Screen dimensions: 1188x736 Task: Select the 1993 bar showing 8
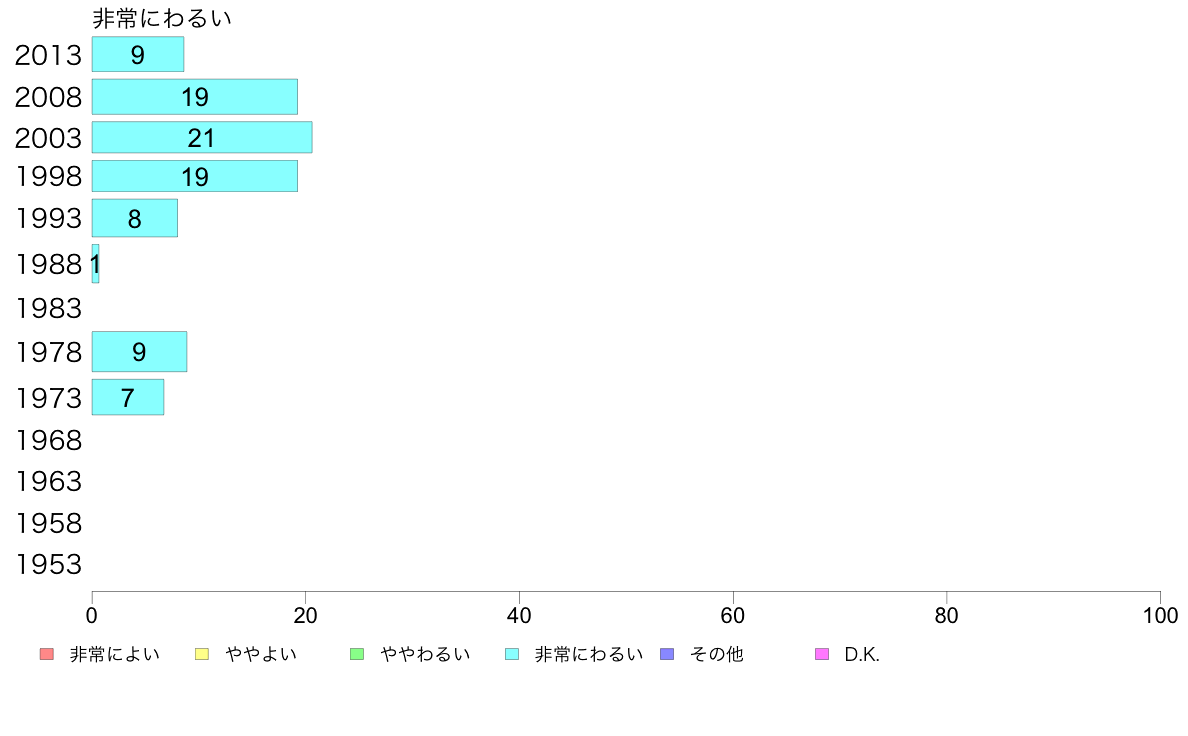click(135, 218)
